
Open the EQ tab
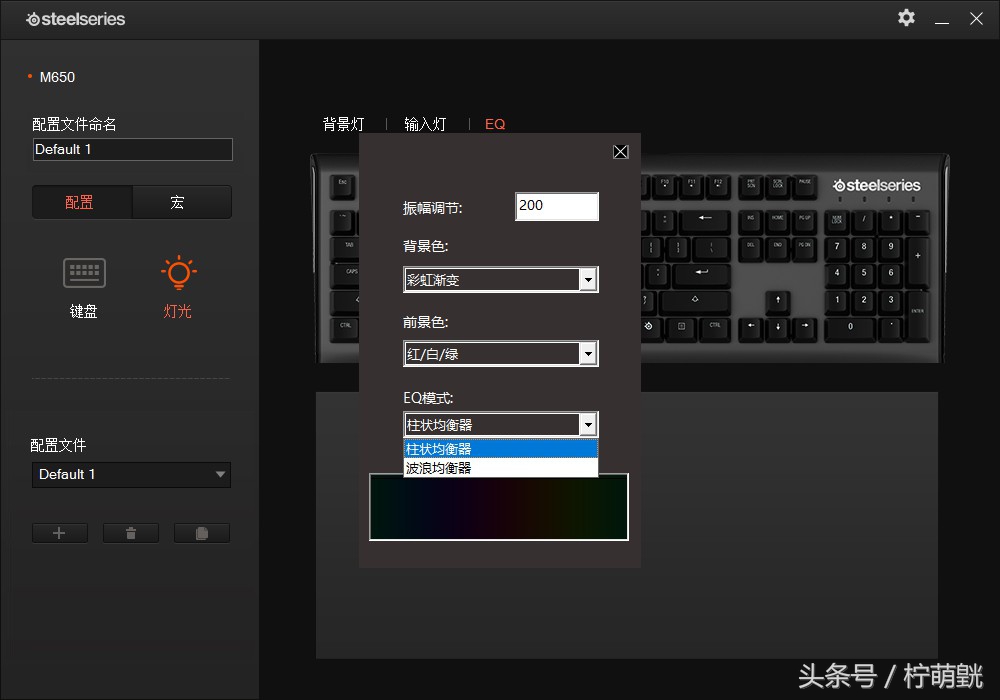(494, 124)
